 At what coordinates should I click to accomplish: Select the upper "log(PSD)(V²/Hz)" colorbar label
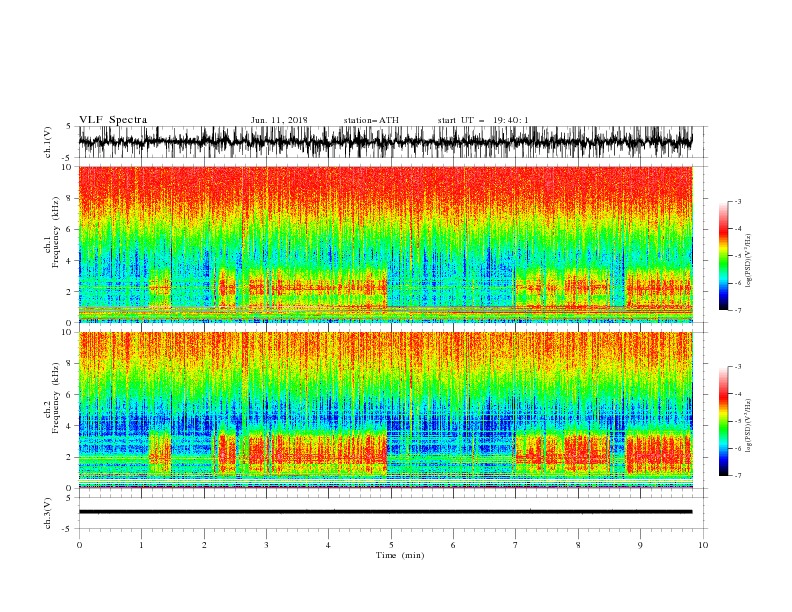(x=749, y=261)
